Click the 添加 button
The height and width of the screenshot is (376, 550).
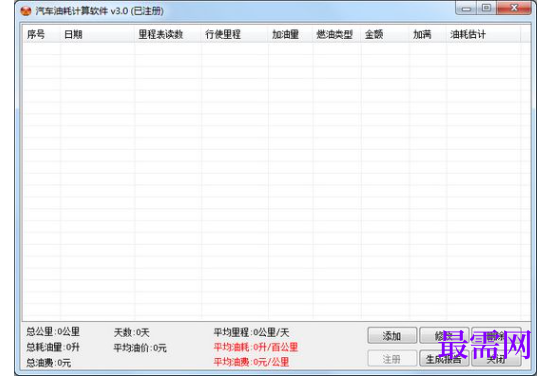coord(392,336)
